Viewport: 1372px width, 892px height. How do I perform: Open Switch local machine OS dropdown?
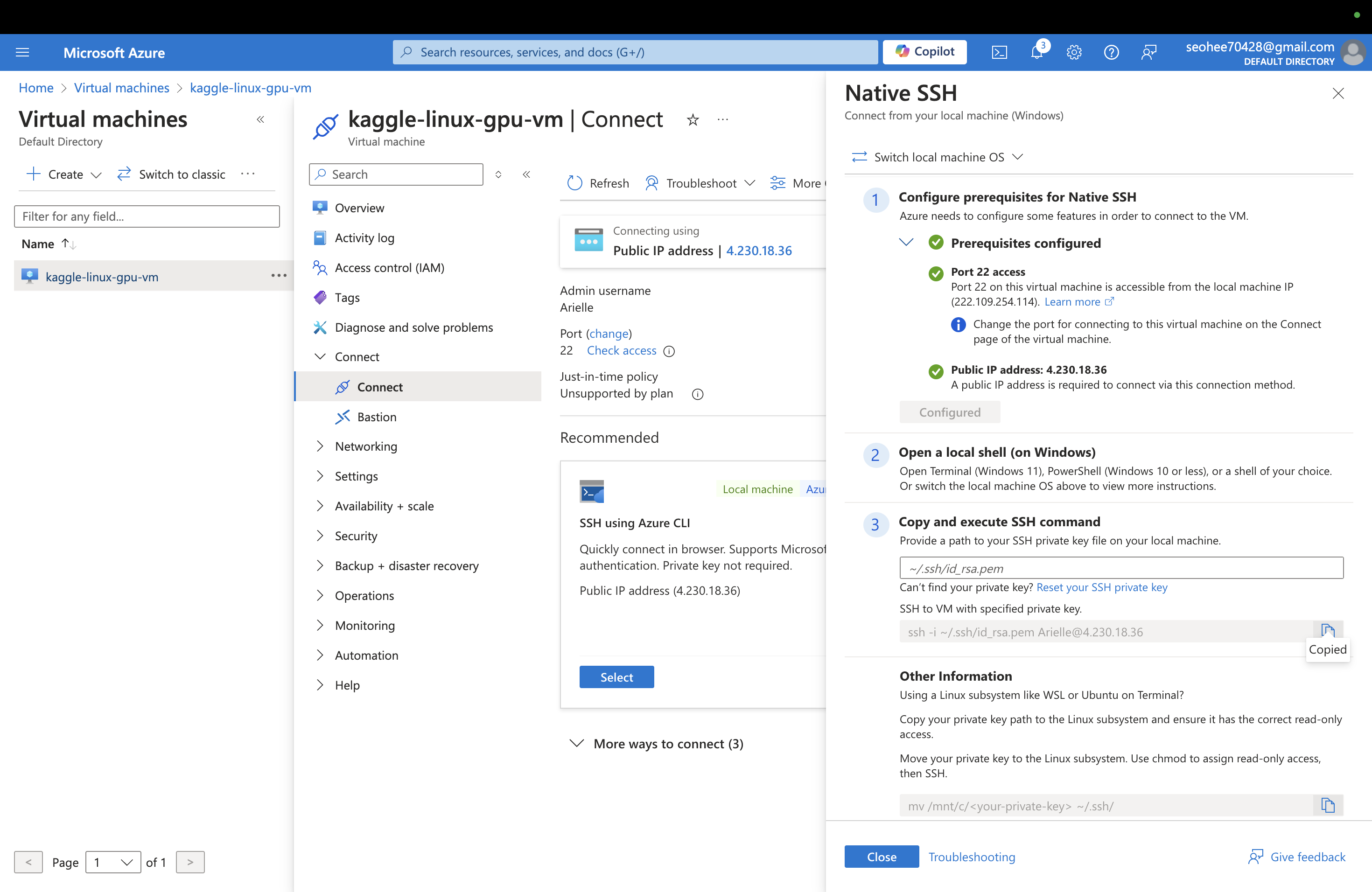click(x=937, y=157)
